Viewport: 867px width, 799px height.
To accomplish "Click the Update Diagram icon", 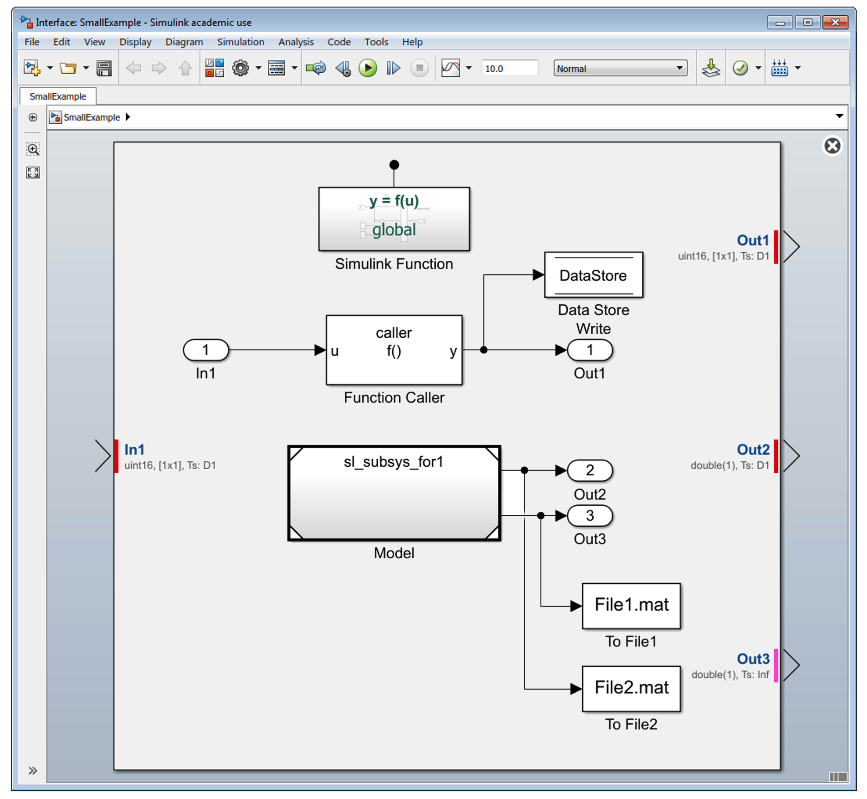I will [x=316, y=68].
